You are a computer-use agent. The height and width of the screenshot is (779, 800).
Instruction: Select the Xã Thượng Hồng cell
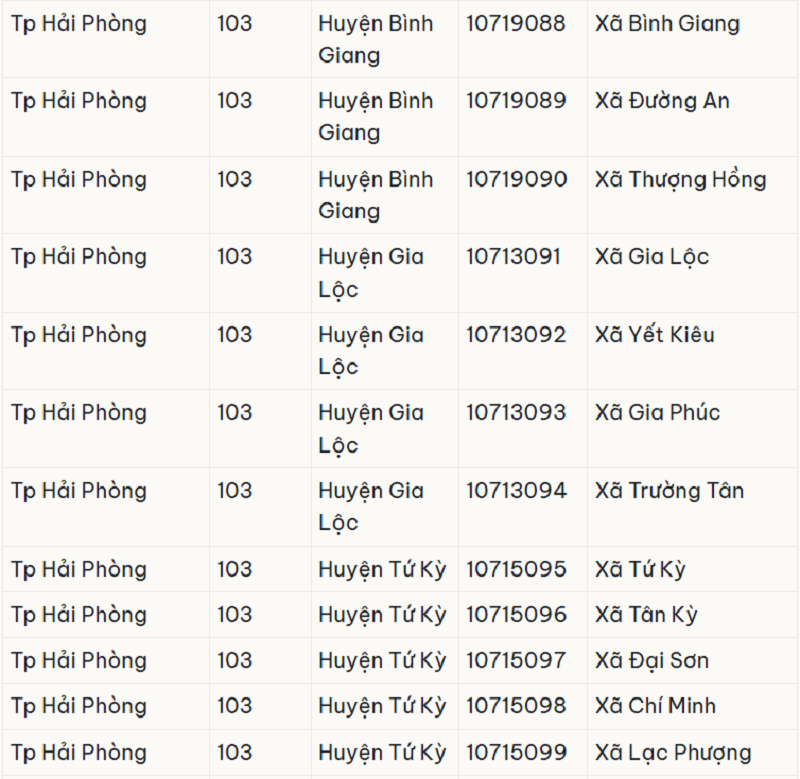pos(692,195)
